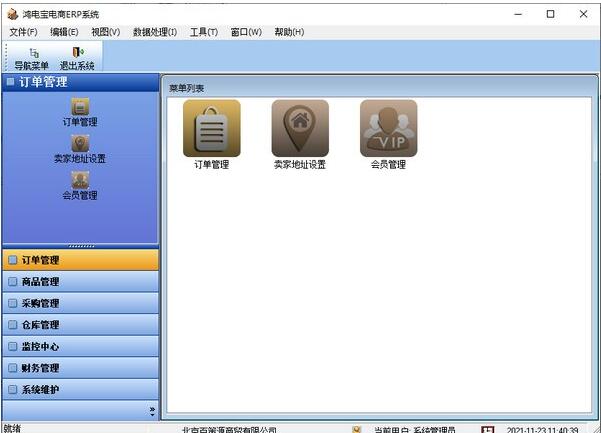Expand navigation pane overflow chevron button

pos(152,411)
